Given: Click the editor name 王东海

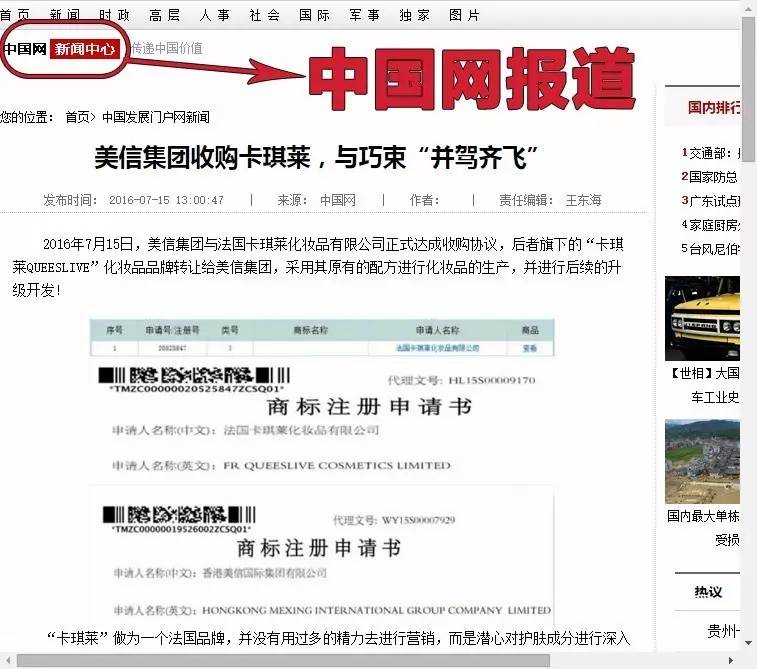Looking at the screenshot, I should pos(584,200).
